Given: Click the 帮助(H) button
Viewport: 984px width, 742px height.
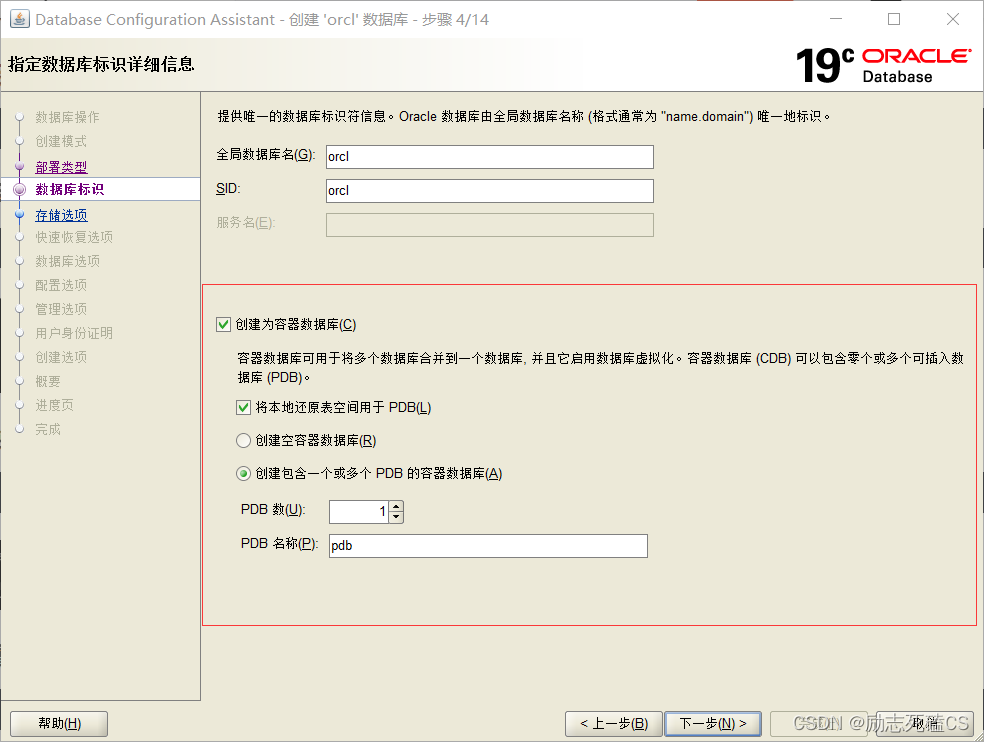Looking at the screenshot, I should point(59,724).
